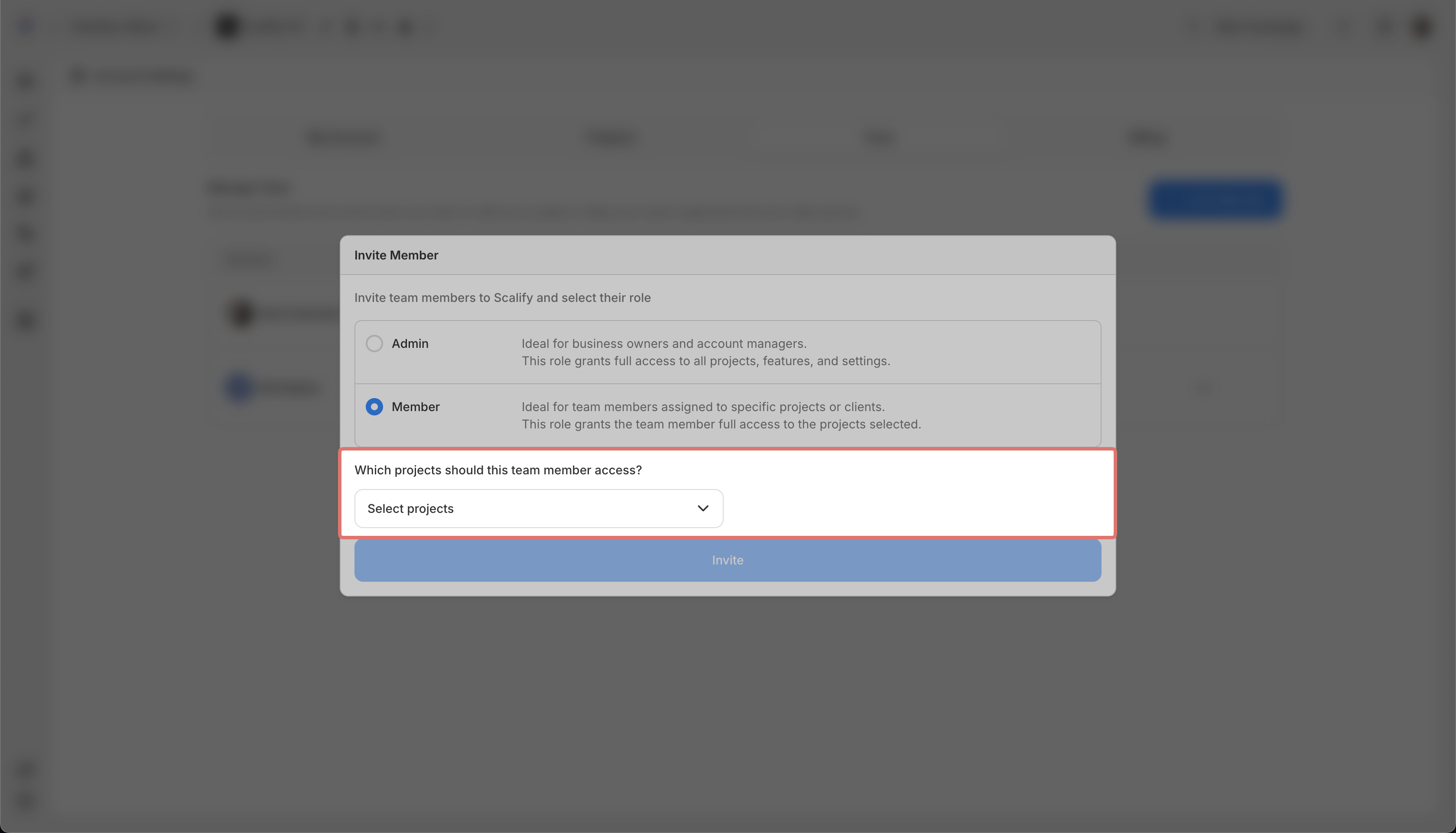Viewport: 1456px width, 833px height.
Task: Click the blurred blue button behind dialog
Action: 1215,199
